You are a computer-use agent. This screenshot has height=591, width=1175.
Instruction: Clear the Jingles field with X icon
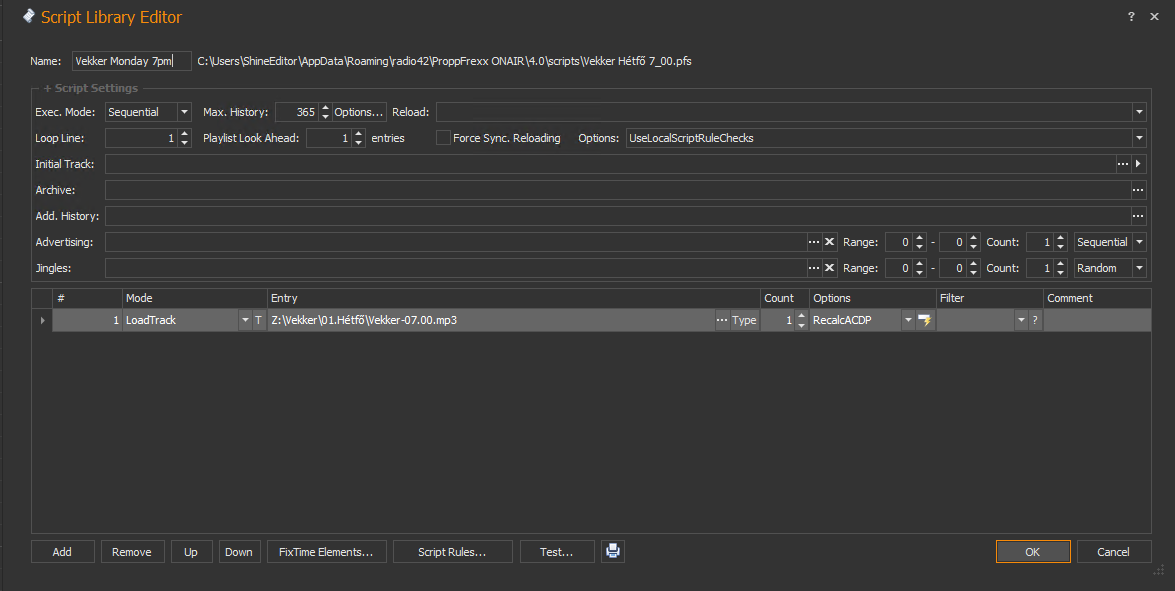[829, 268]
